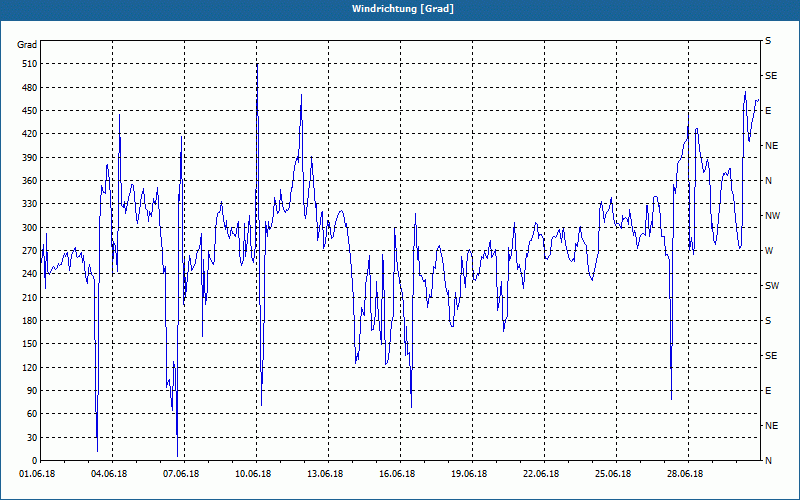
Task: Select the 270 y-axis value
Action: coord(30,251)
